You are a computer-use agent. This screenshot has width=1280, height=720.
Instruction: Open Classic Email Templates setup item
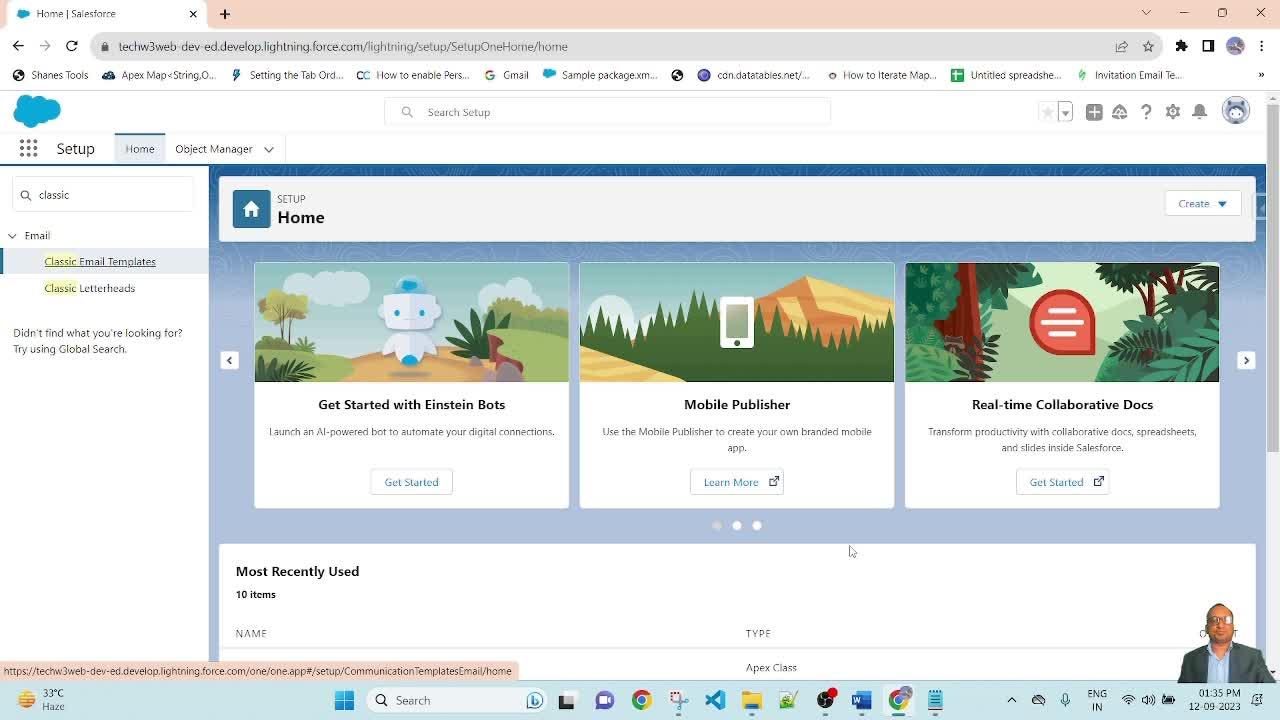tap(100, 261)
